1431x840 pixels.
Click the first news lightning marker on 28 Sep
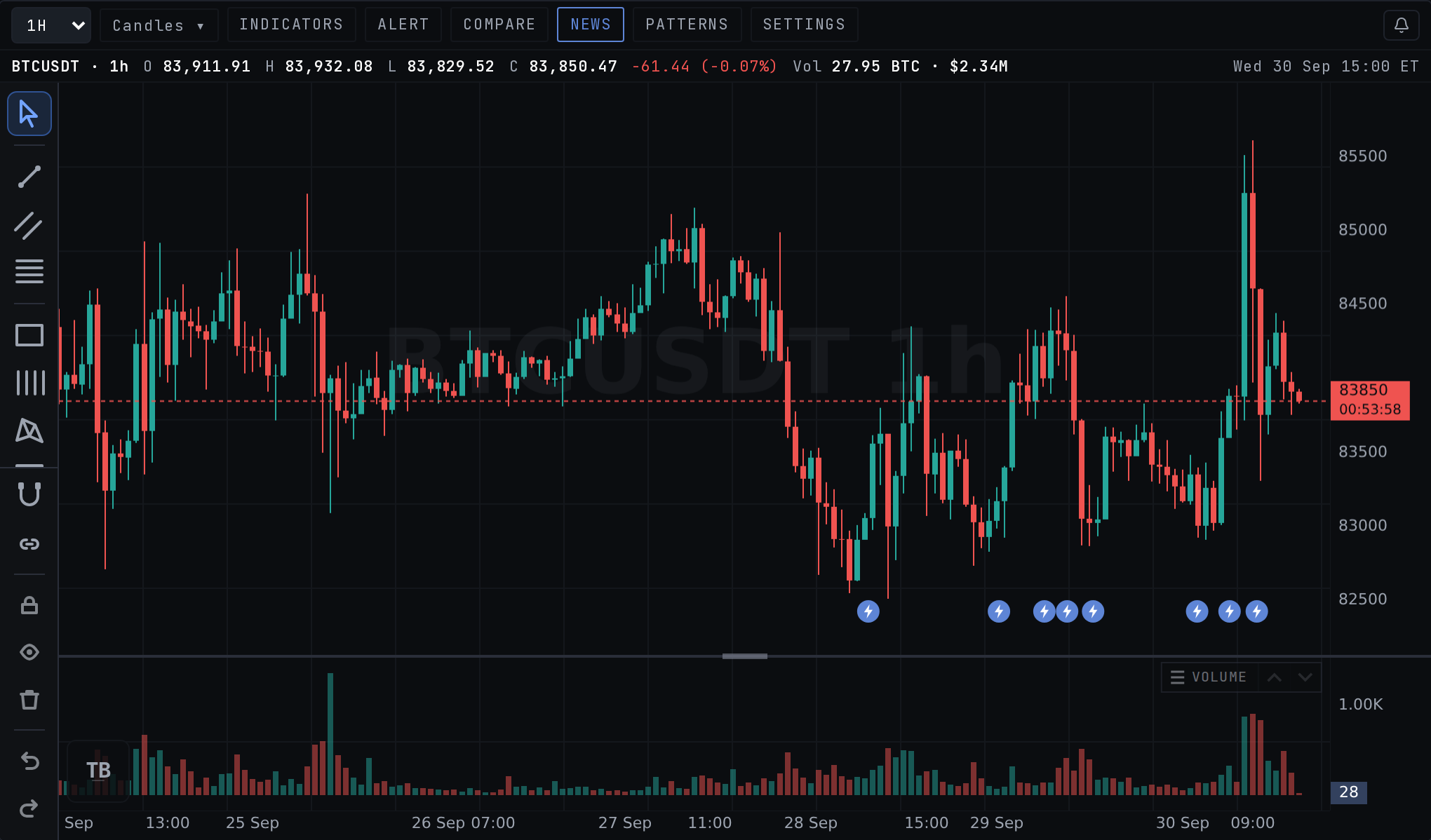(868, 611)
